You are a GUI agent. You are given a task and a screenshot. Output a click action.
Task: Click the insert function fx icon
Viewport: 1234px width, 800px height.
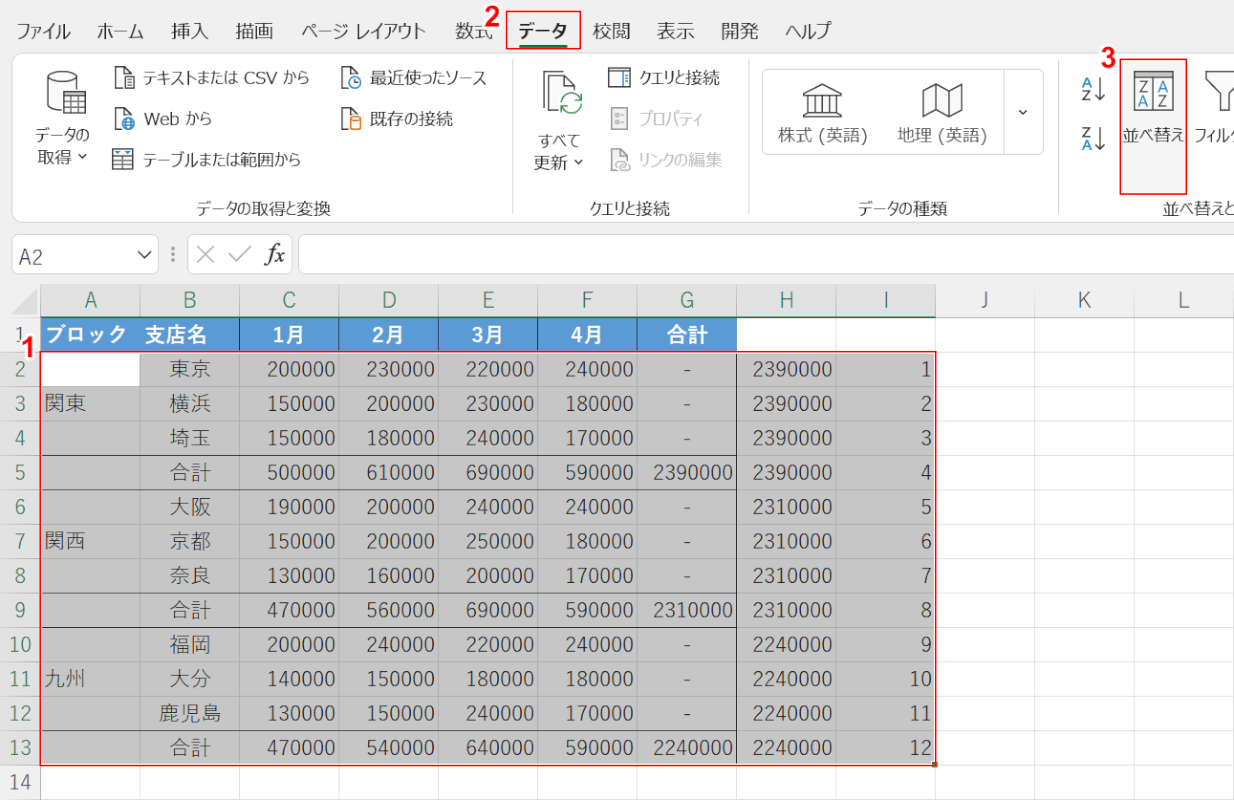tap(274, 255)
